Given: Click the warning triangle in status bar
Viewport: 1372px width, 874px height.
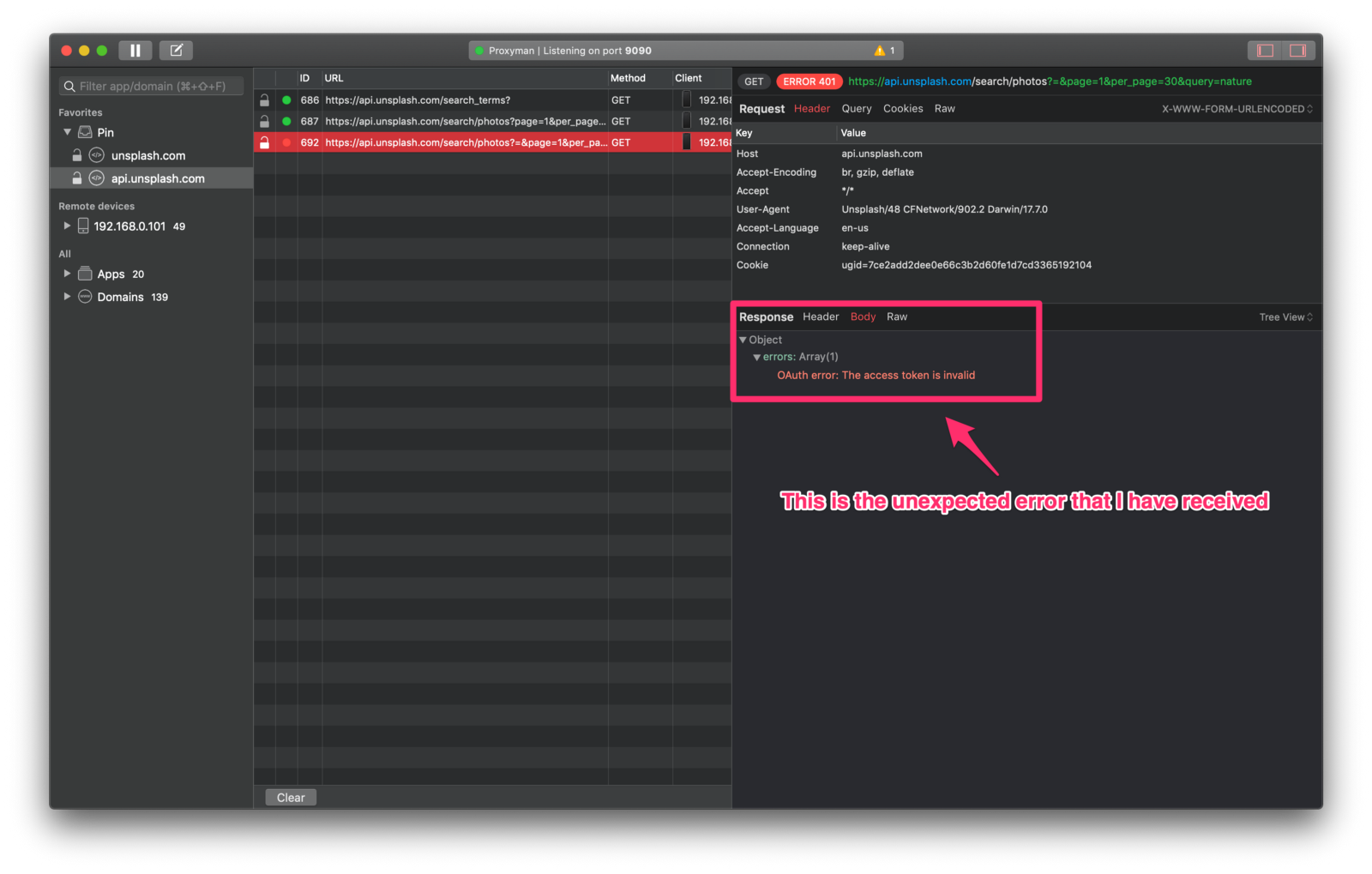Looking at the screenshot, I should (x=879, y=51).
